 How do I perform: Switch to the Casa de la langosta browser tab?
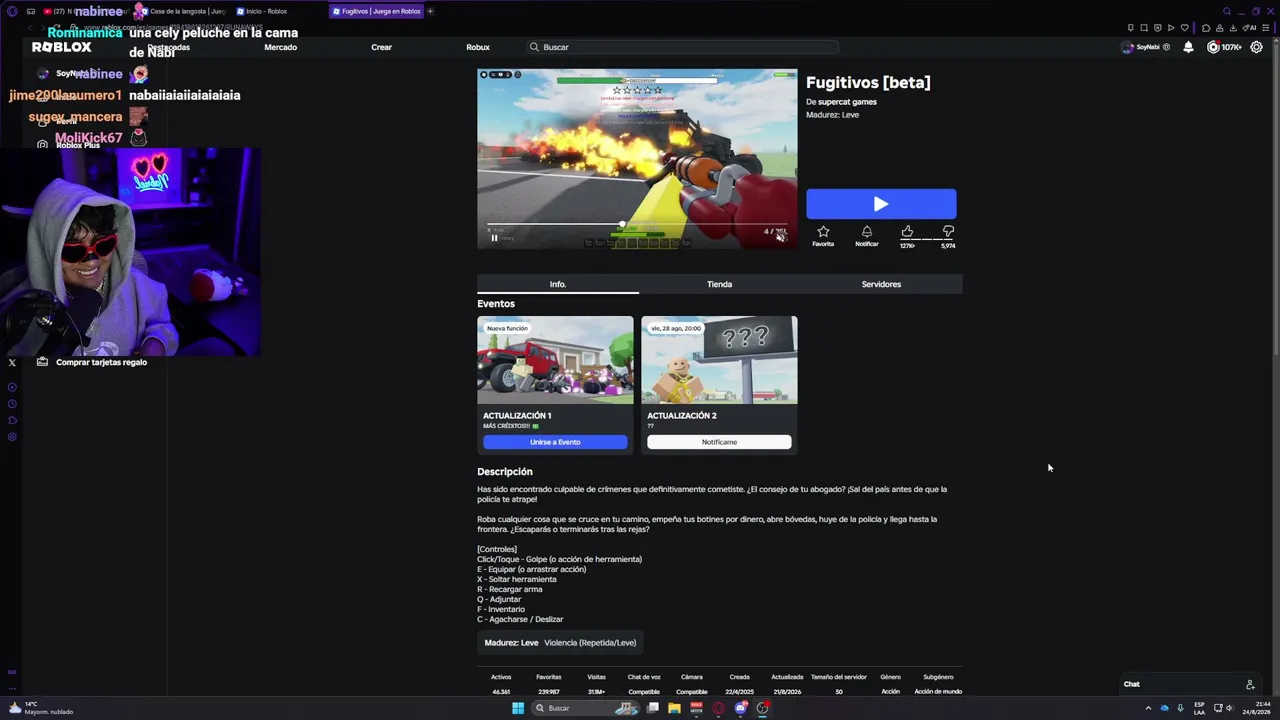tap(185, 11)
